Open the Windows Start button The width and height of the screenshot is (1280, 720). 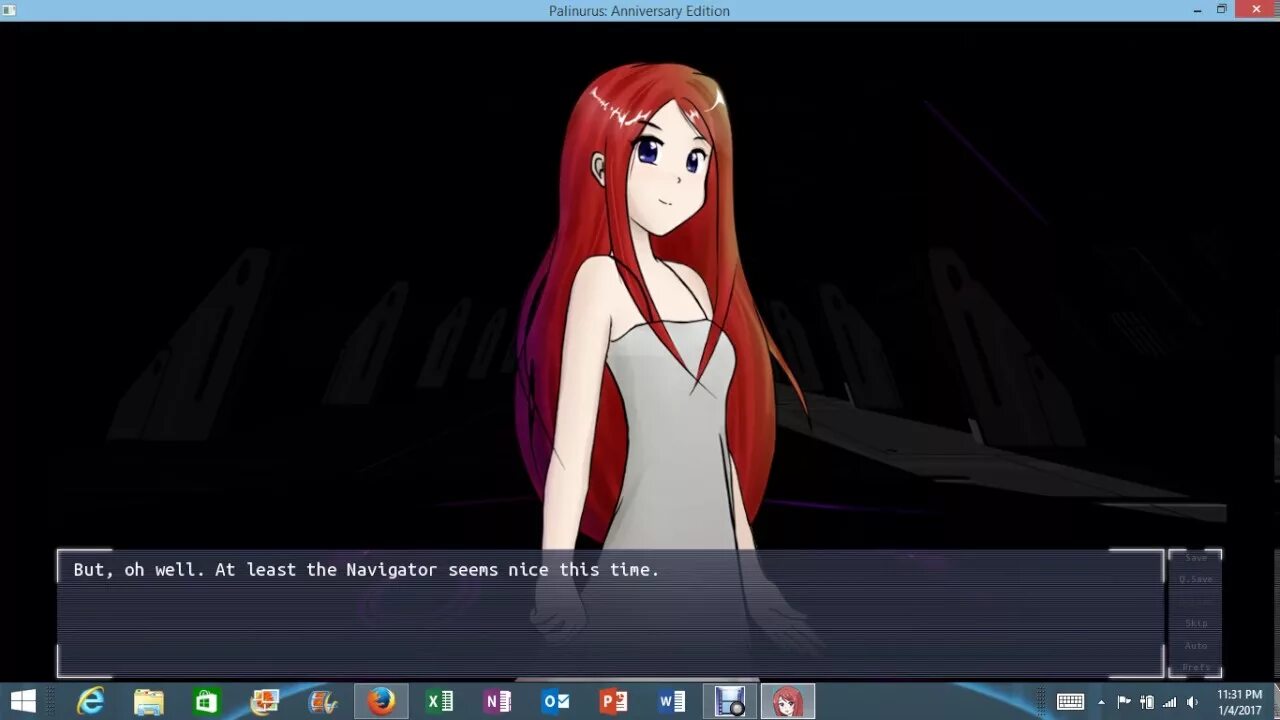click(x=23, y=702)
